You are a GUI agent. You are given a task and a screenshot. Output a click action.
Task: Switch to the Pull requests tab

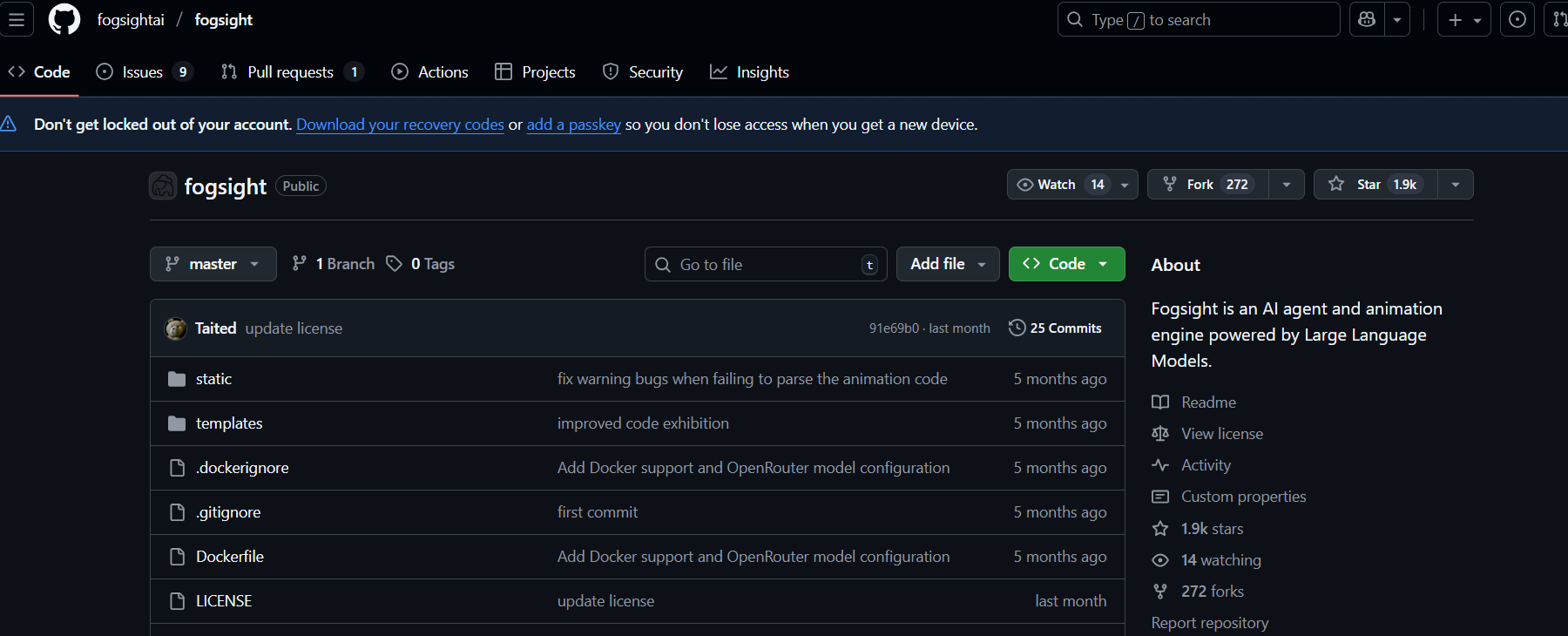[x=290, y=72]
